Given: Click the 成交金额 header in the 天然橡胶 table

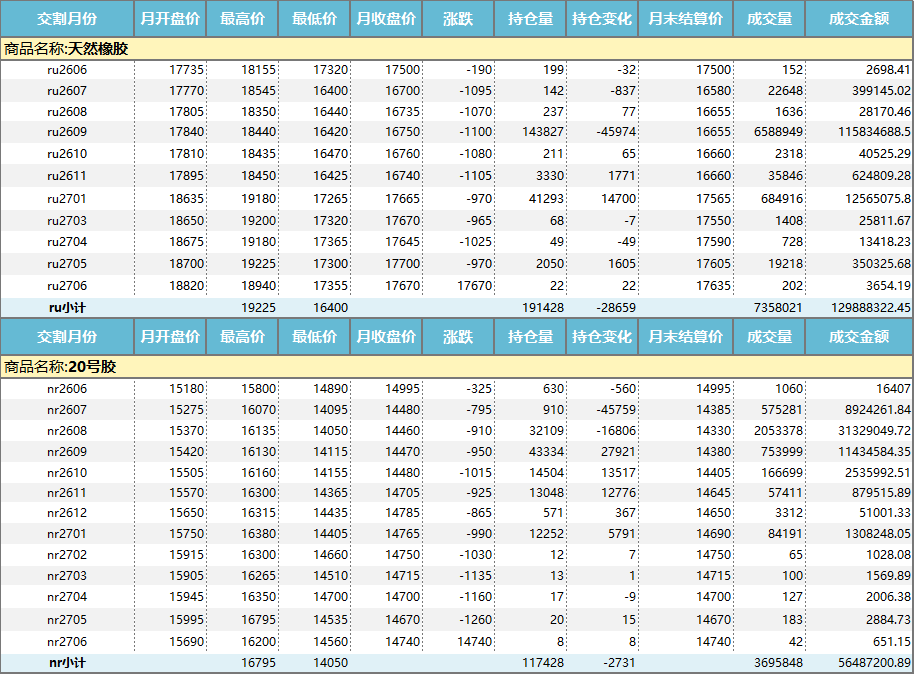Looking at the screenshot, I should [x=859, y=19].
